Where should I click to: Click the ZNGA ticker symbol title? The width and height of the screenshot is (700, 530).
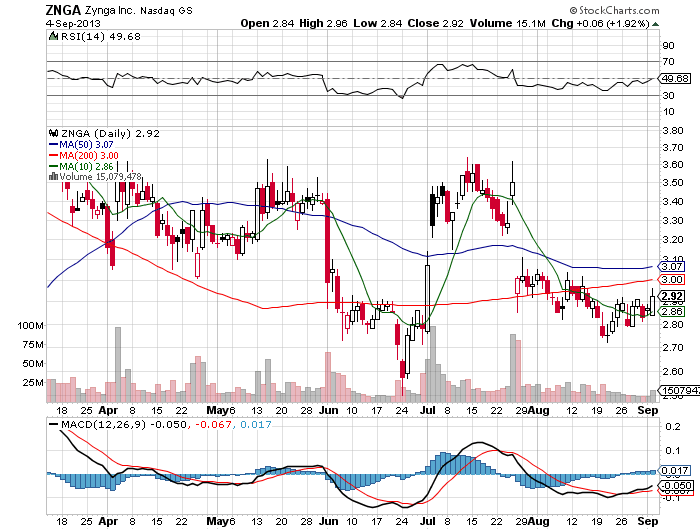pyautogui.click(x=63, y=10)
